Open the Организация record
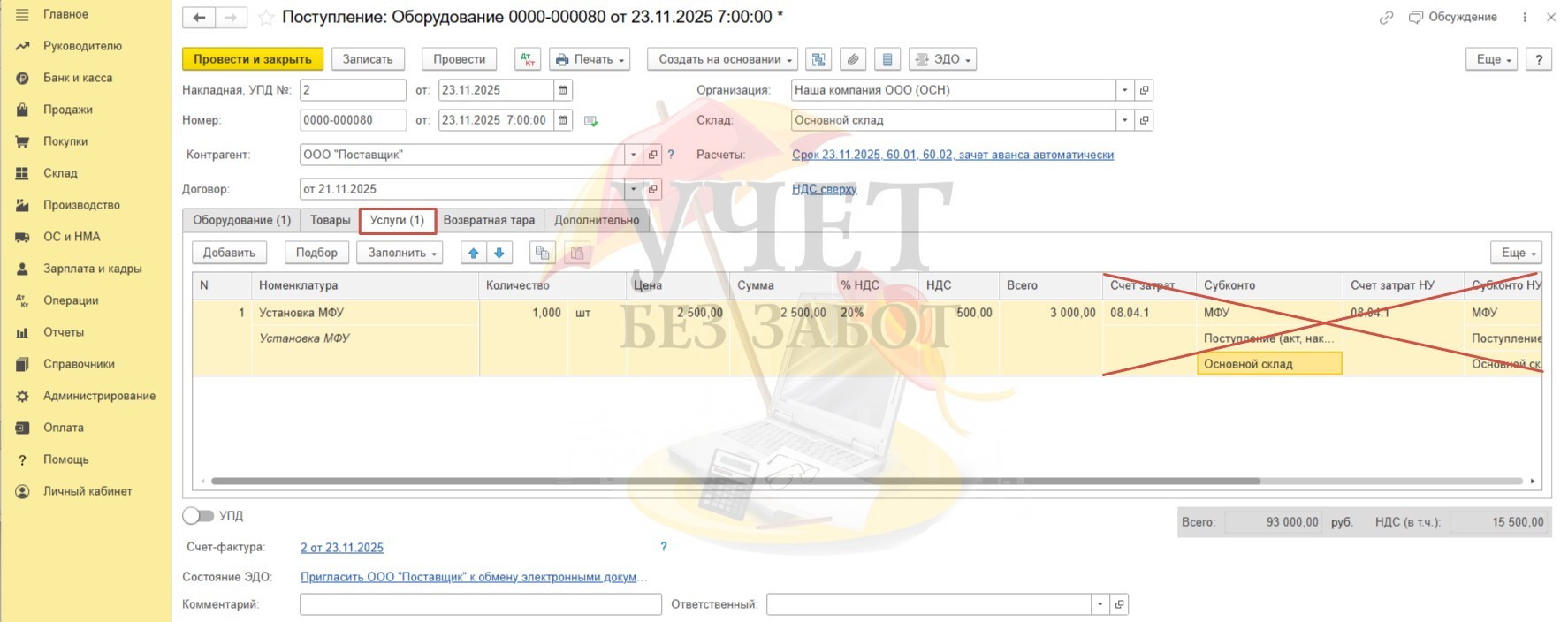1568x622 pixels. pos(1144,90)
